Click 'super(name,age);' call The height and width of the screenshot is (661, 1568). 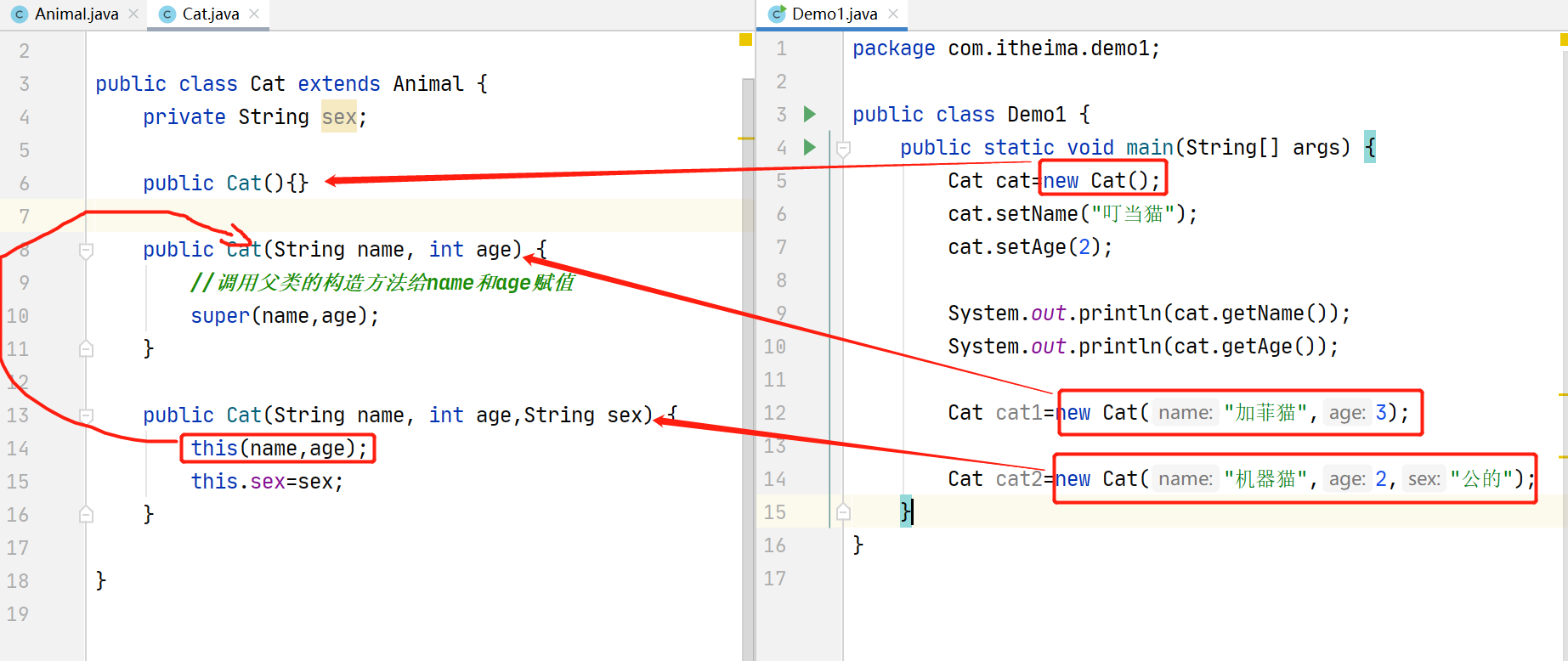pyautogui.click(x=285, y=316)
